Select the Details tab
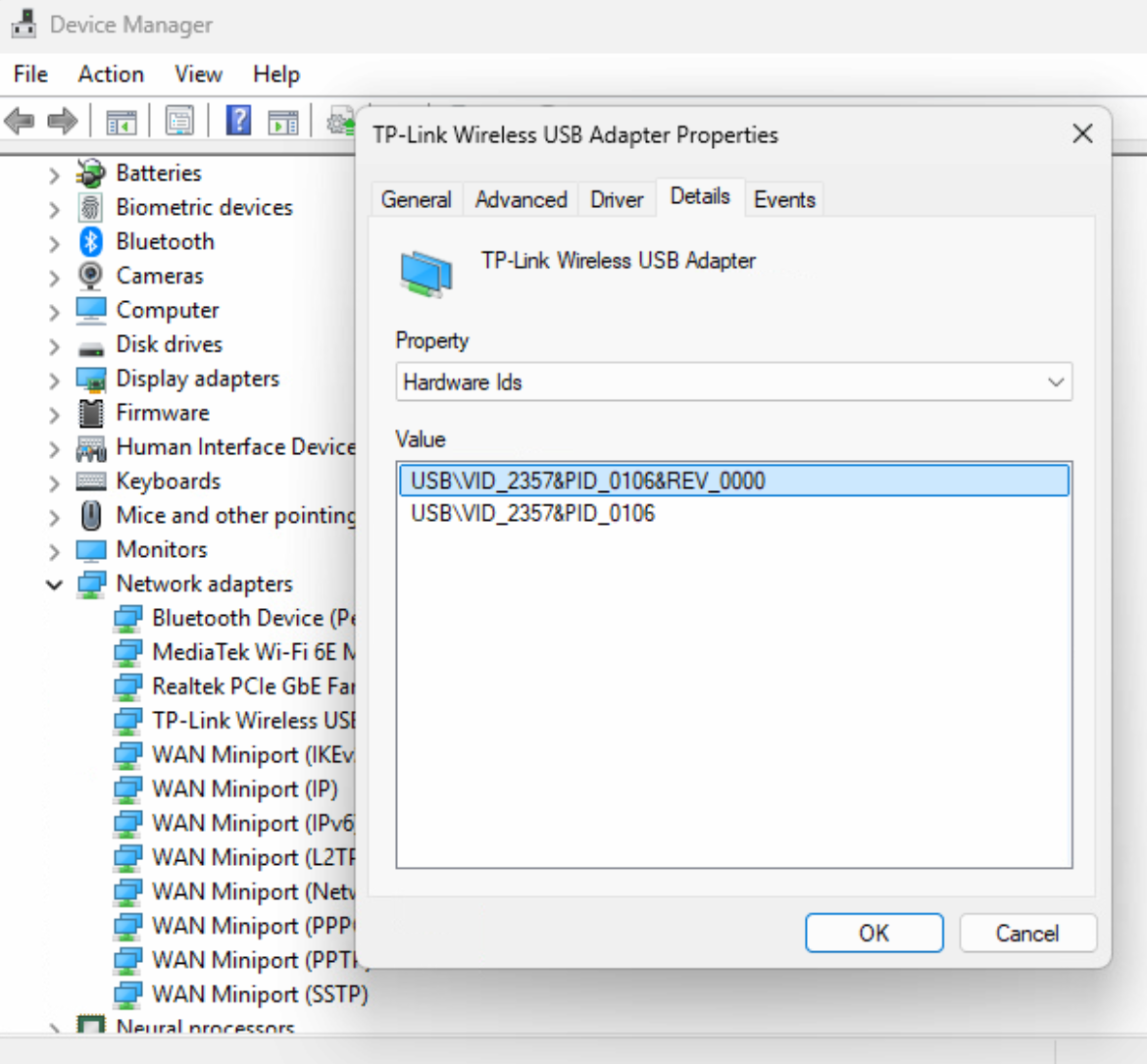Screen dimensions: 1147x1064 pyautogui.click(x=700, y=197)
